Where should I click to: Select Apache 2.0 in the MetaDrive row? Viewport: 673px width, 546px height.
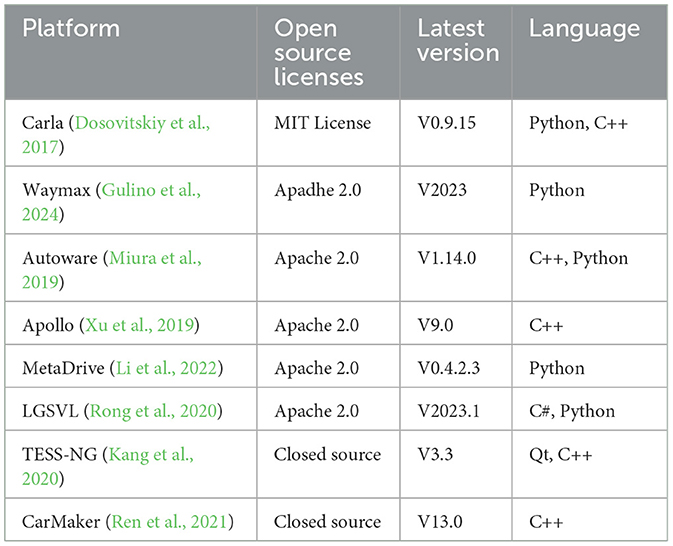(x=317, y=368)
